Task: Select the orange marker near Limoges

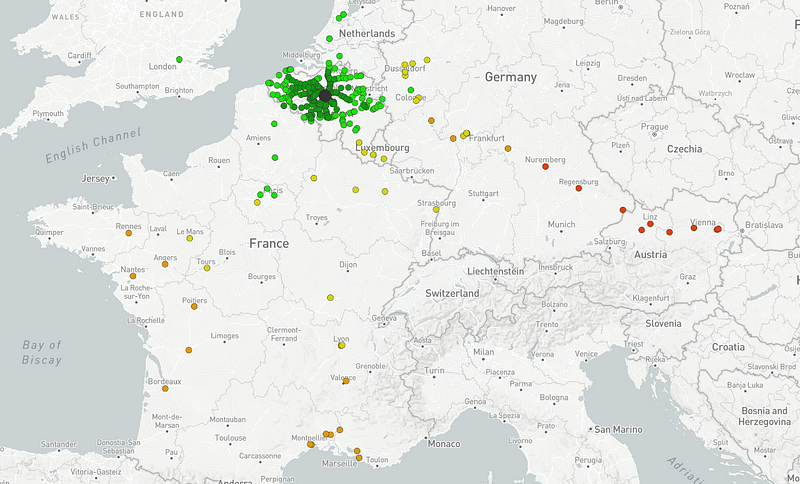Action: click(x=189, y=350)
